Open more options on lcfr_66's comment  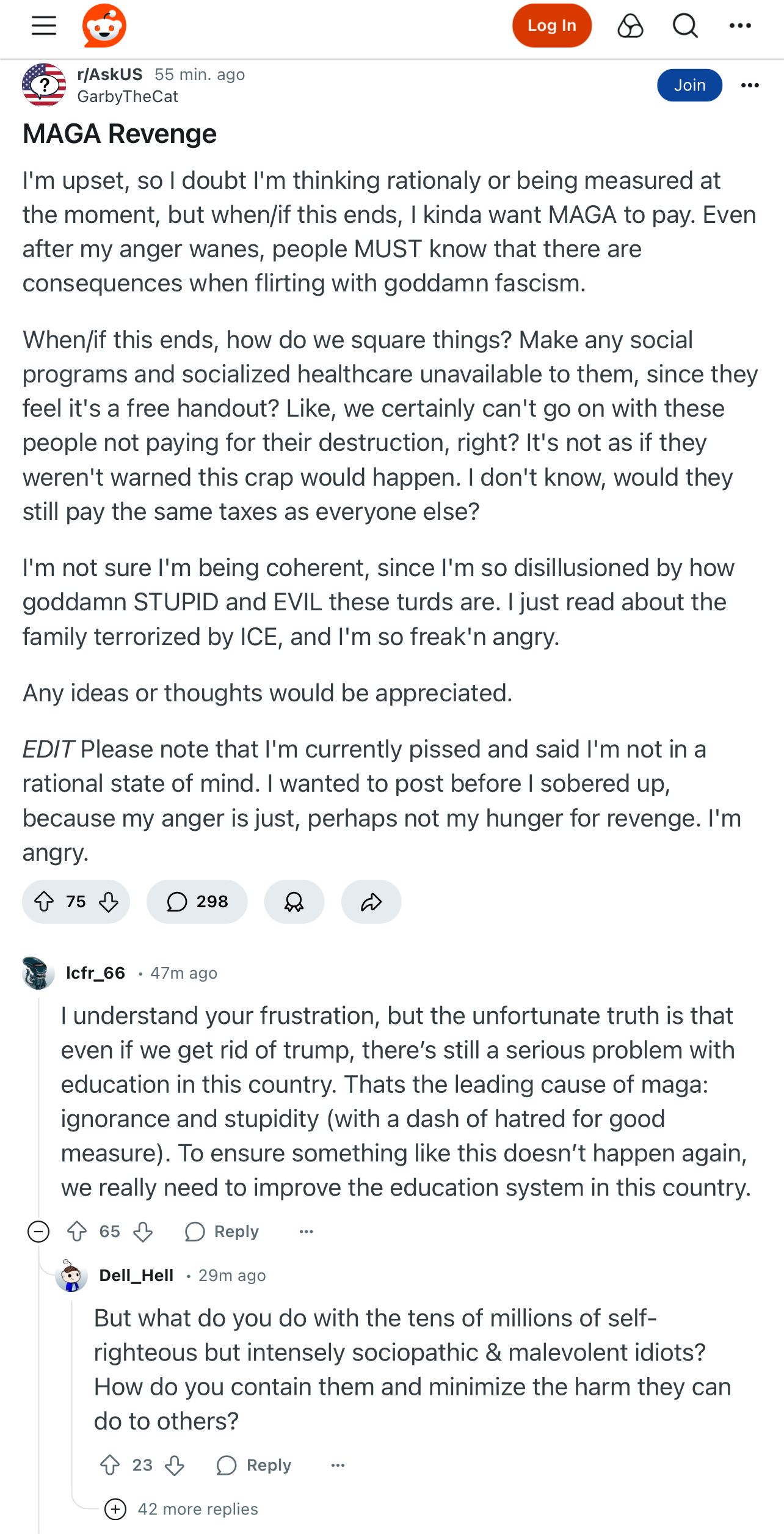coord(307,1231)
